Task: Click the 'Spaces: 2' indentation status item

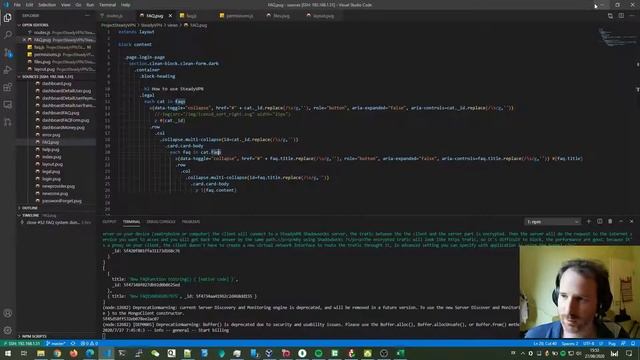Action: point(570,344)
